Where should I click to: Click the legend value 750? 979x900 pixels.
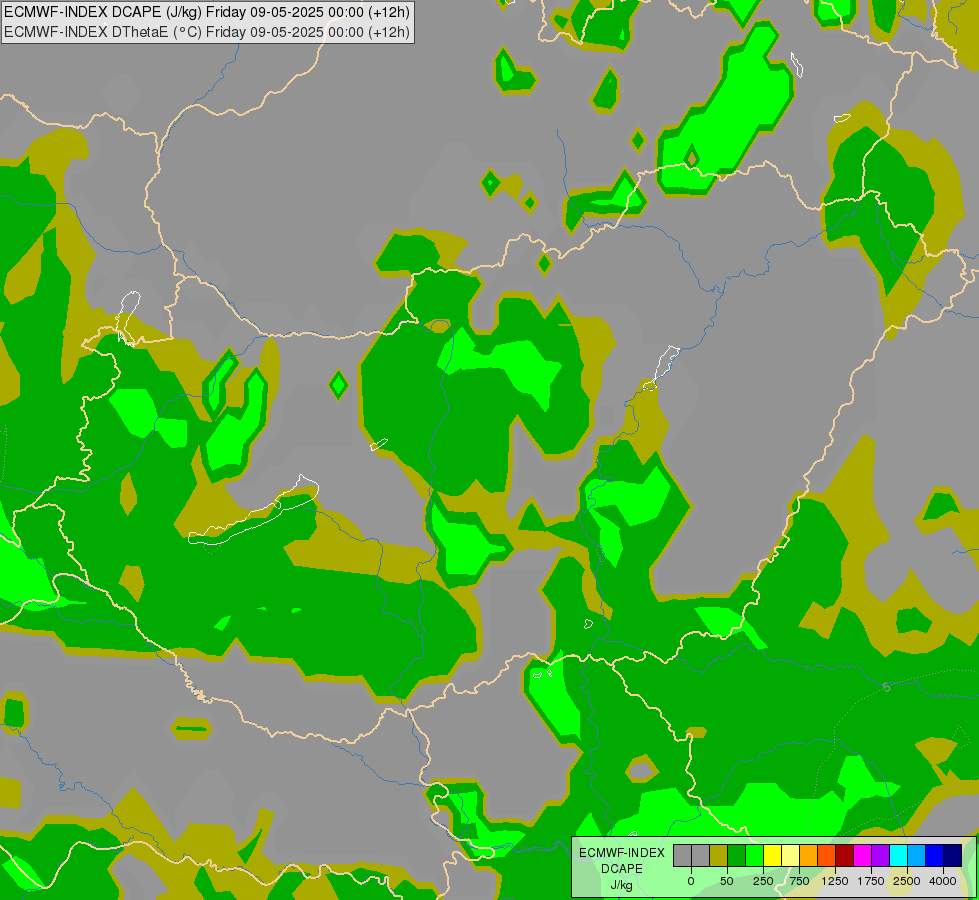[799, 881]
